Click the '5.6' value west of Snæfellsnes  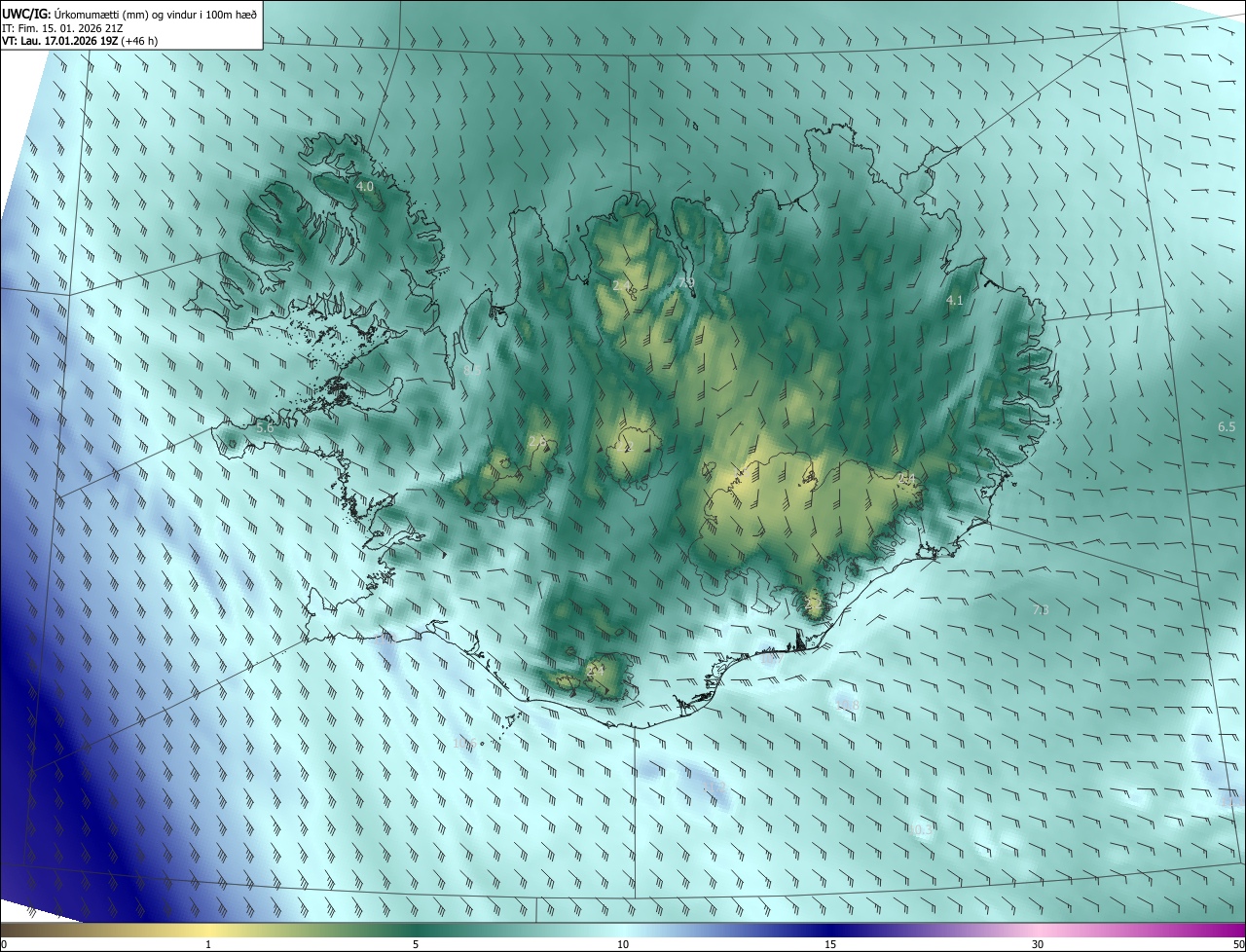(265, 428)
